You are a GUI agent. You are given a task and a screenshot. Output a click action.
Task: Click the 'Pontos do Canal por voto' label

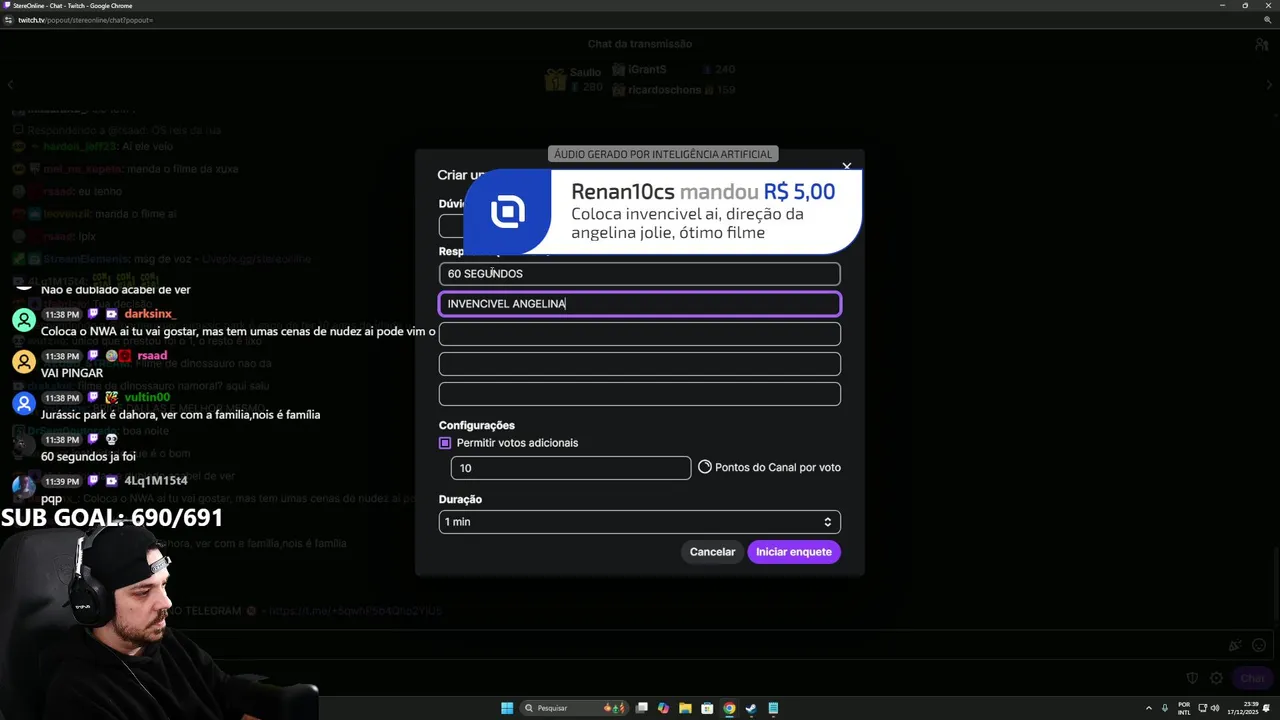pyautogui.click(x=778, y=467)
